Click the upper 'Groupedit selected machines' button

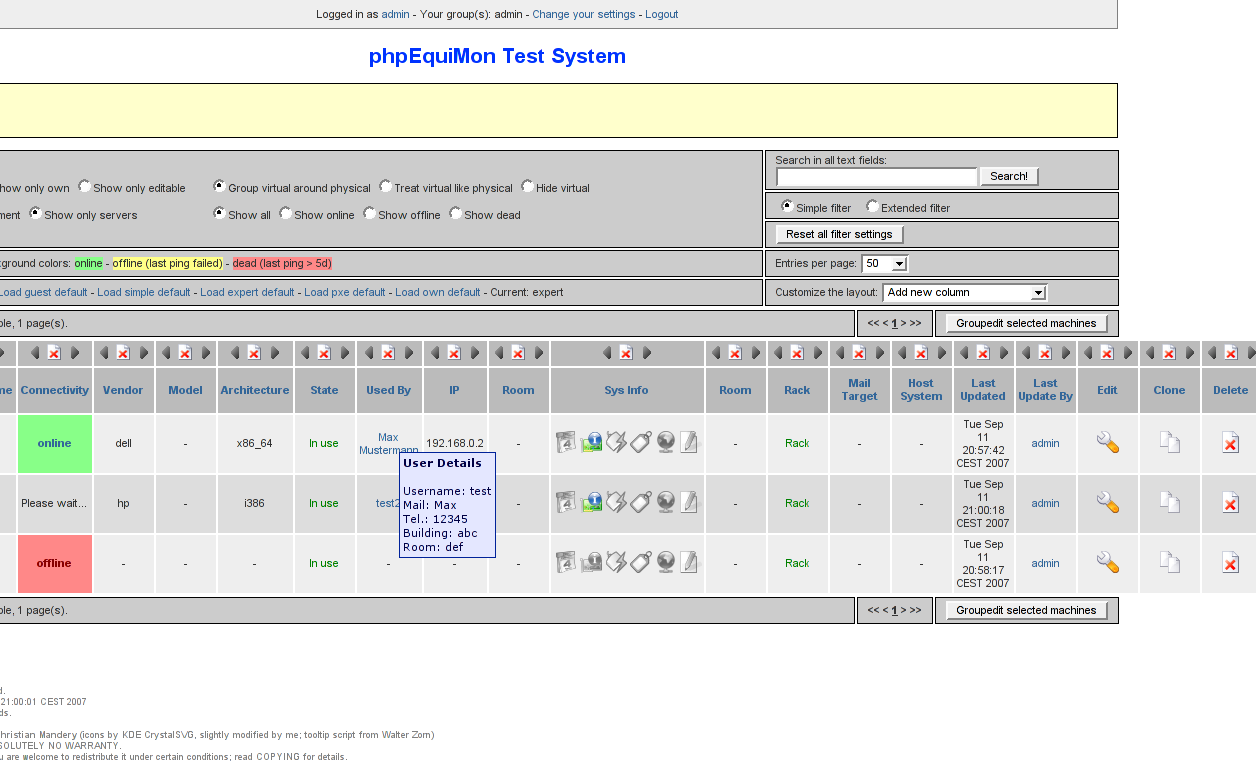pos(1026,323)
